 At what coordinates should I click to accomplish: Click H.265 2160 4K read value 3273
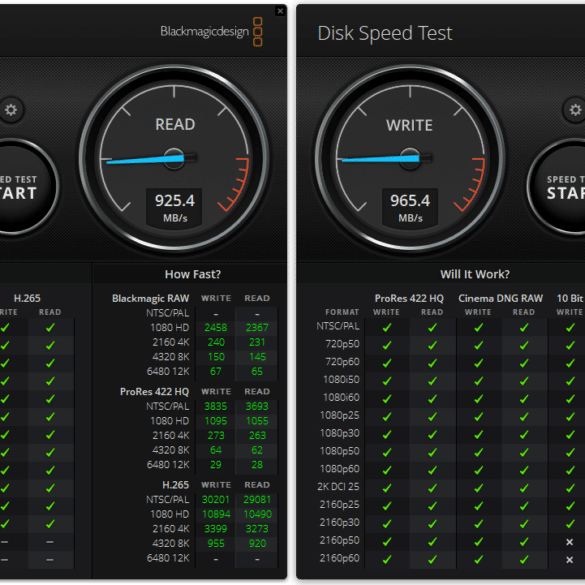[x=257, y=529]
